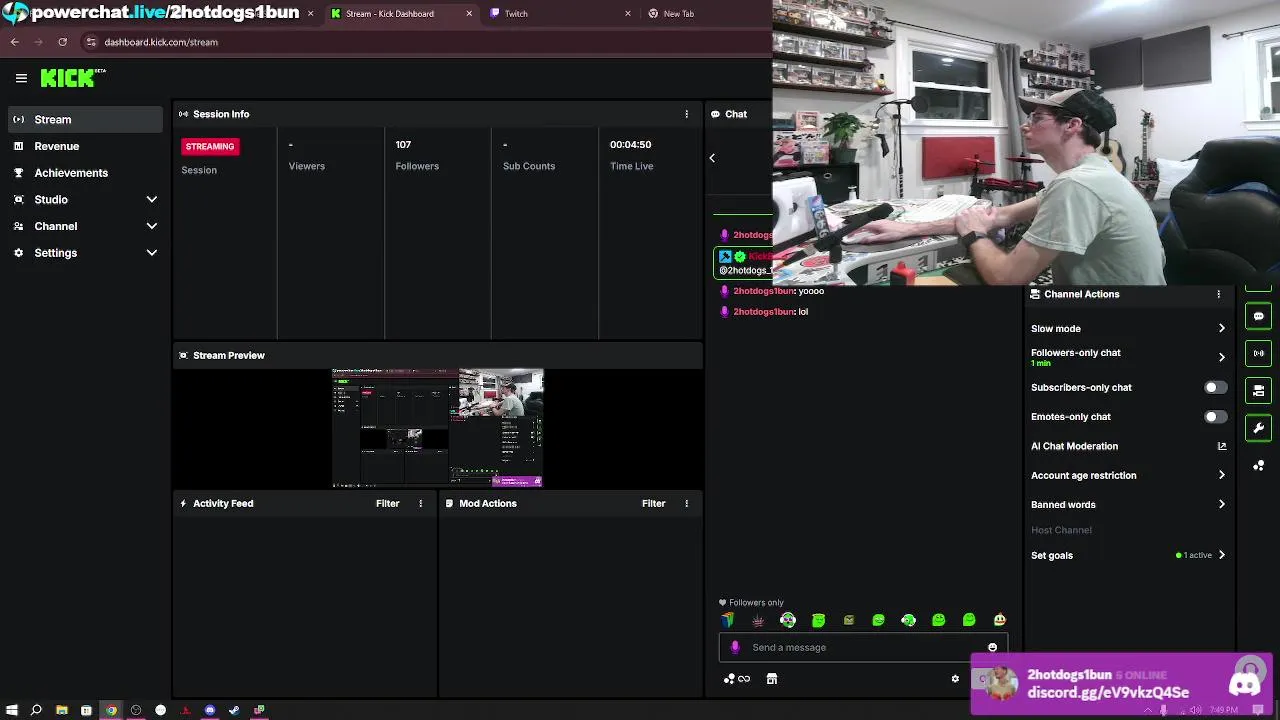This screenshot has height=720, width=1280.
Task: Open the broadcast signal sidebar icon
Action: [1259, 353]
